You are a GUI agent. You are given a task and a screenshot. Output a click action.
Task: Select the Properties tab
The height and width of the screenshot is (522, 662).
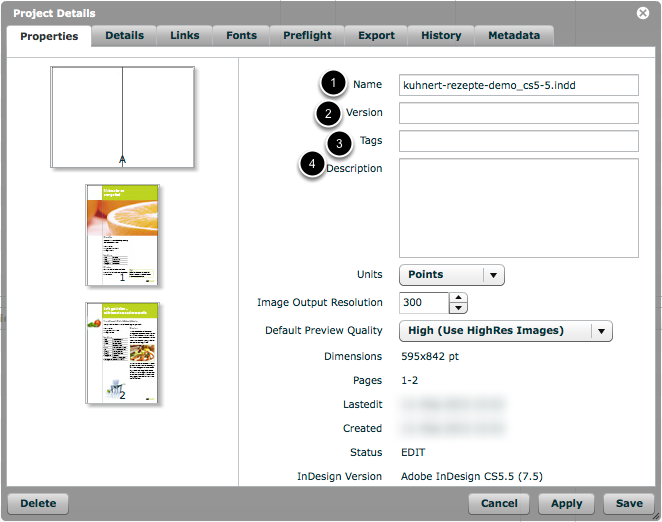49,36
